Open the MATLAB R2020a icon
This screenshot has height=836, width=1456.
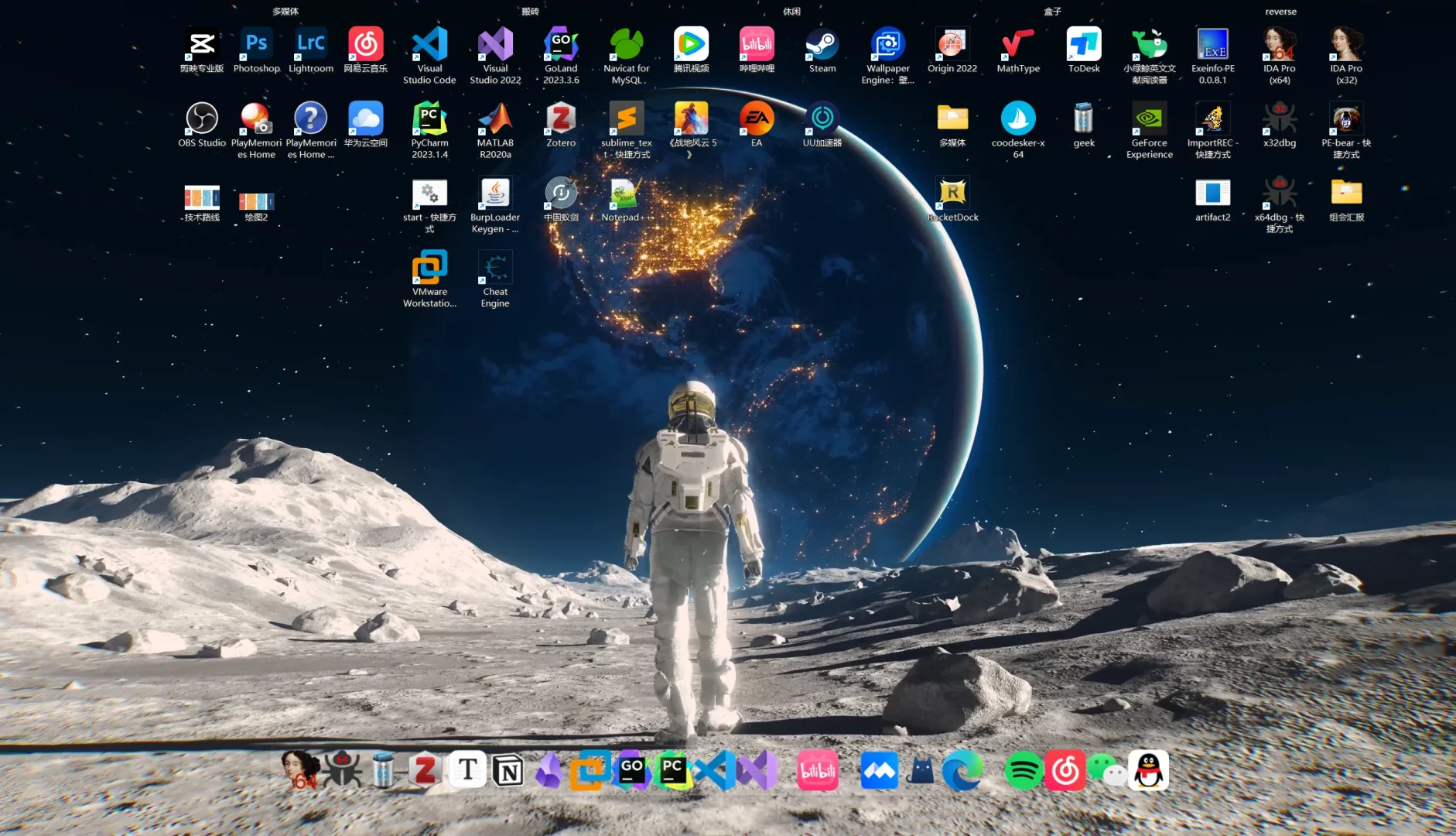tap(495, 130)
